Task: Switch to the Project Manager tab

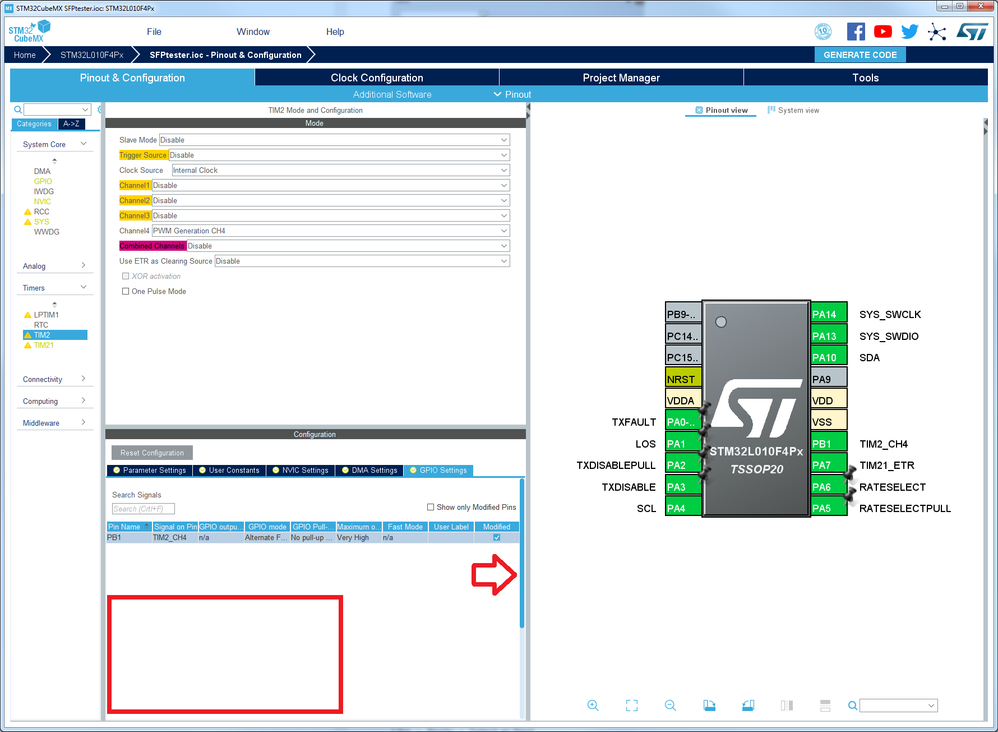Action: [621, 78]
